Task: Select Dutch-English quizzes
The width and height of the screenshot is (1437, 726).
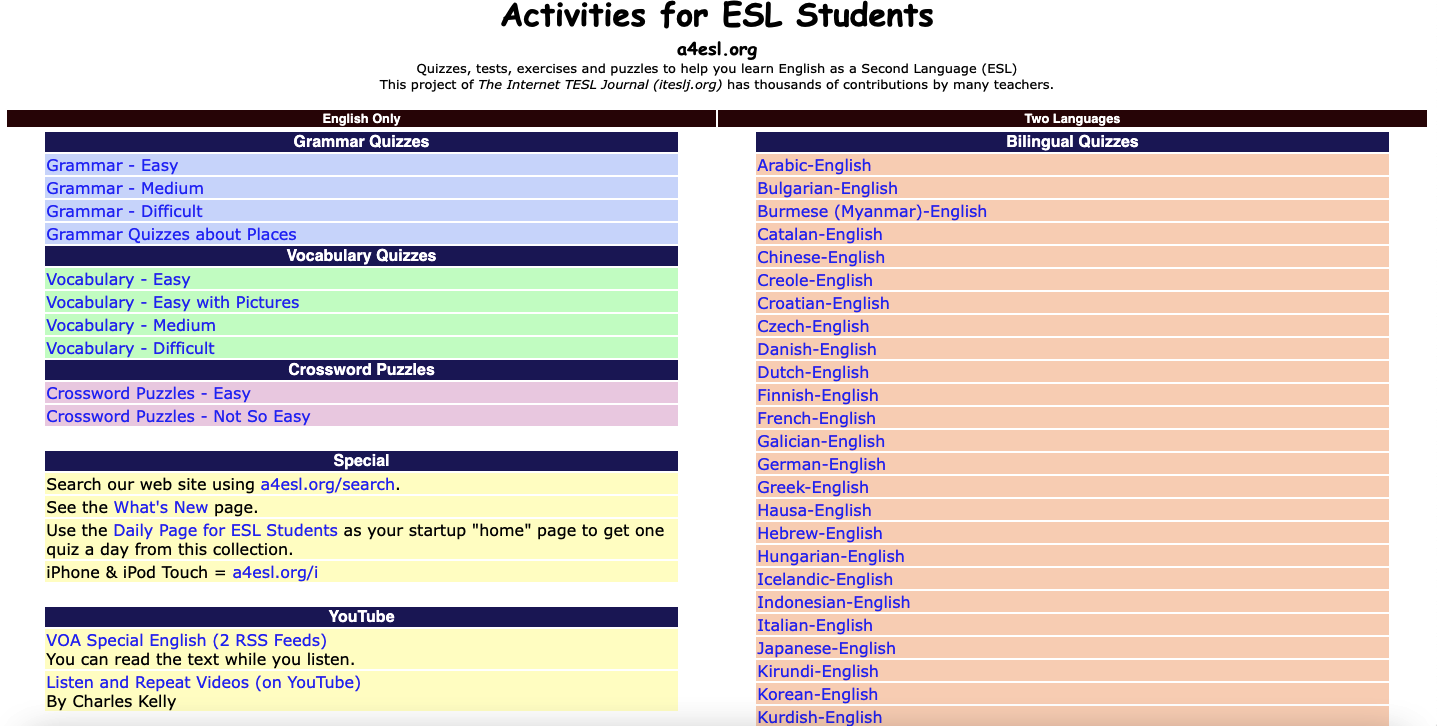Action: point(813,373)
